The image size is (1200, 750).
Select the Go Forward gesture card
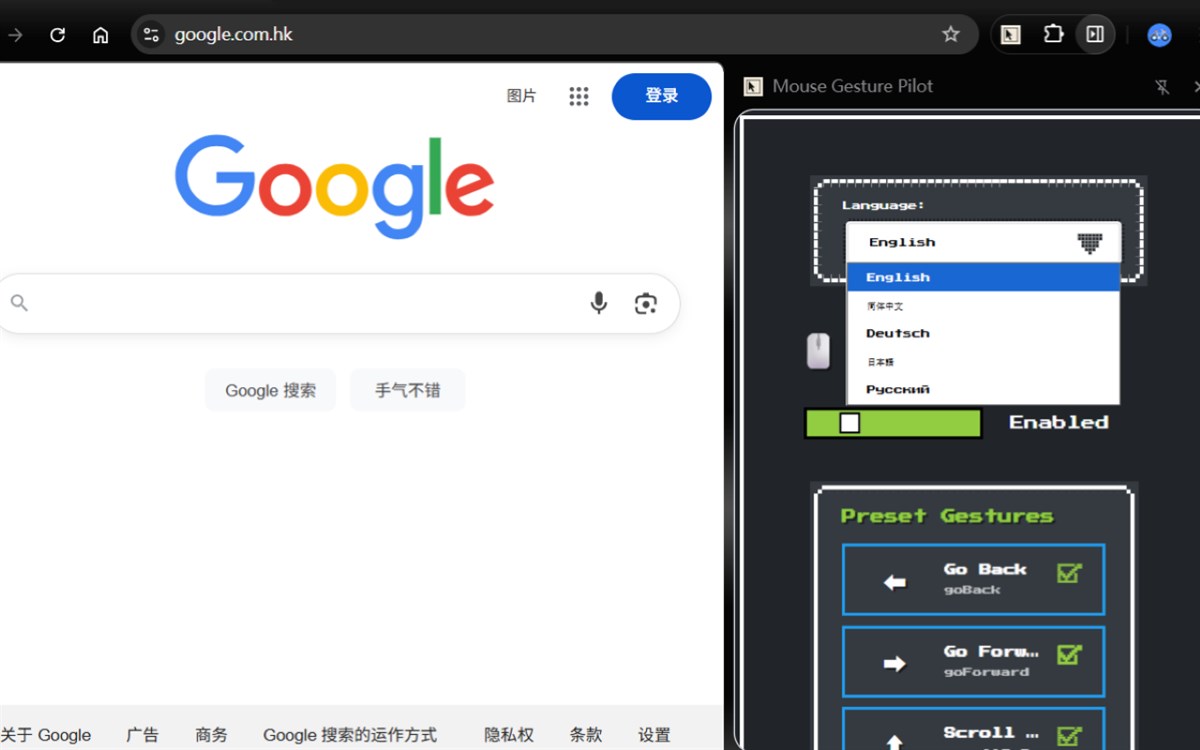pos(973,661)
